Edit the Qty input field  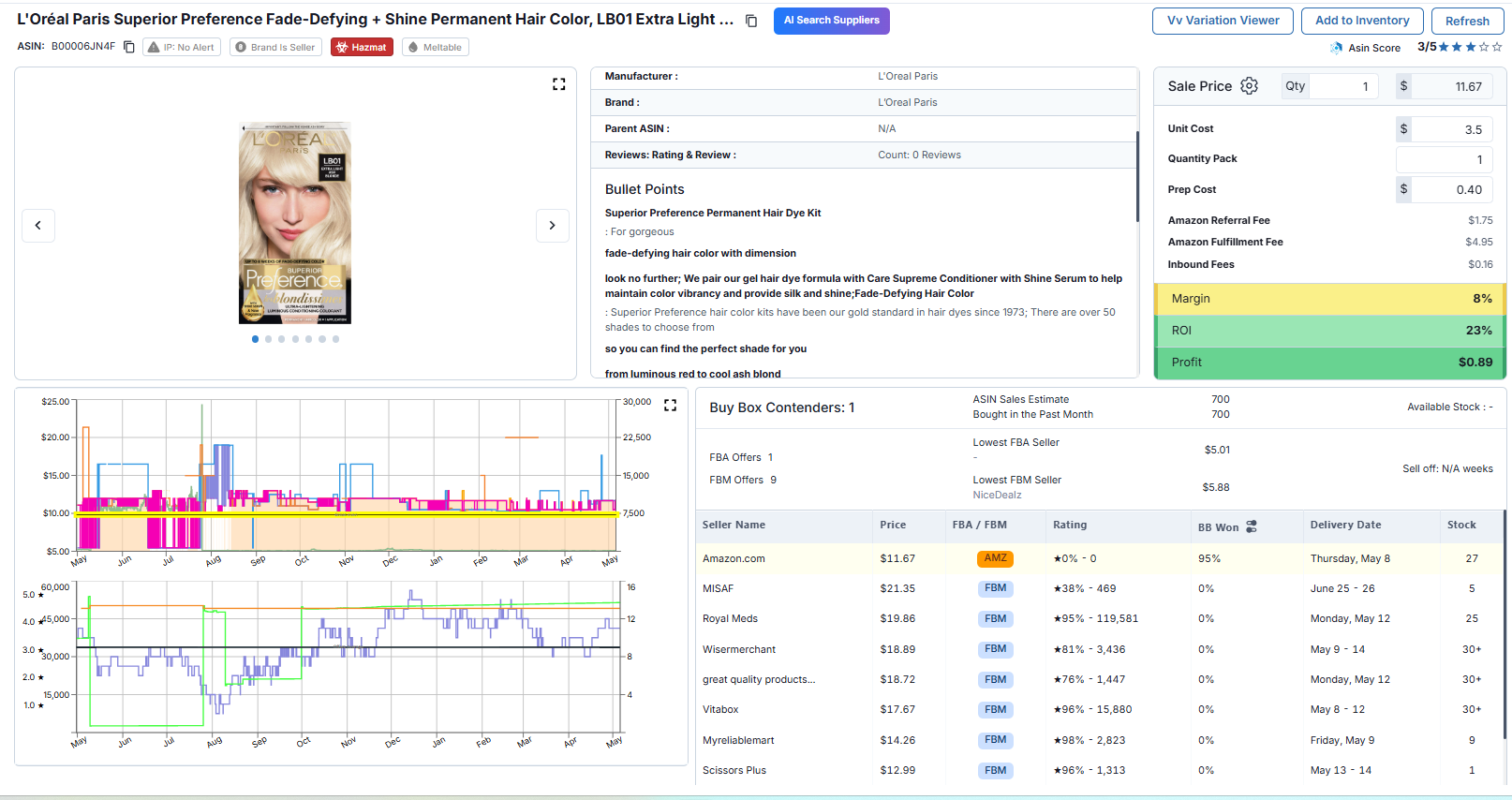coord(1343,86)
